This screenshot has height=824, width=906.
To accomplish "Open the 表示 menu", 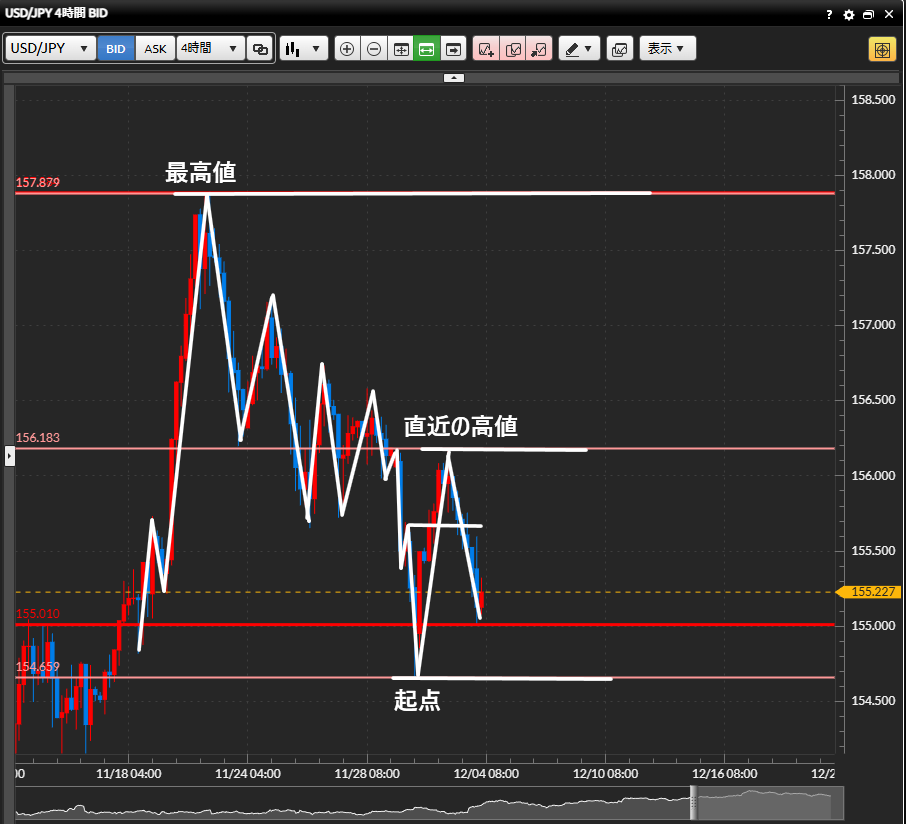I will [667, 48].
